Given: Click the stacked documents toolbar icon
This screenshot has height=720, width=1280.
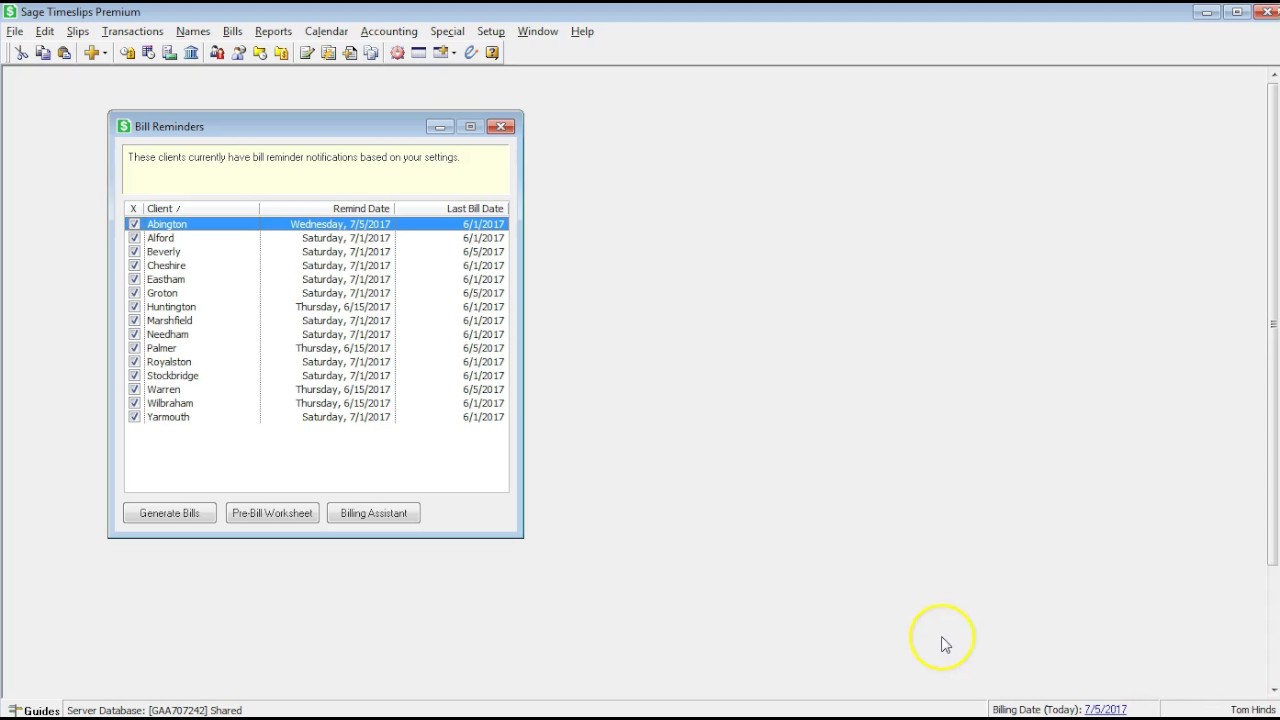Looking at the screenshot, I should pos(371,53).
